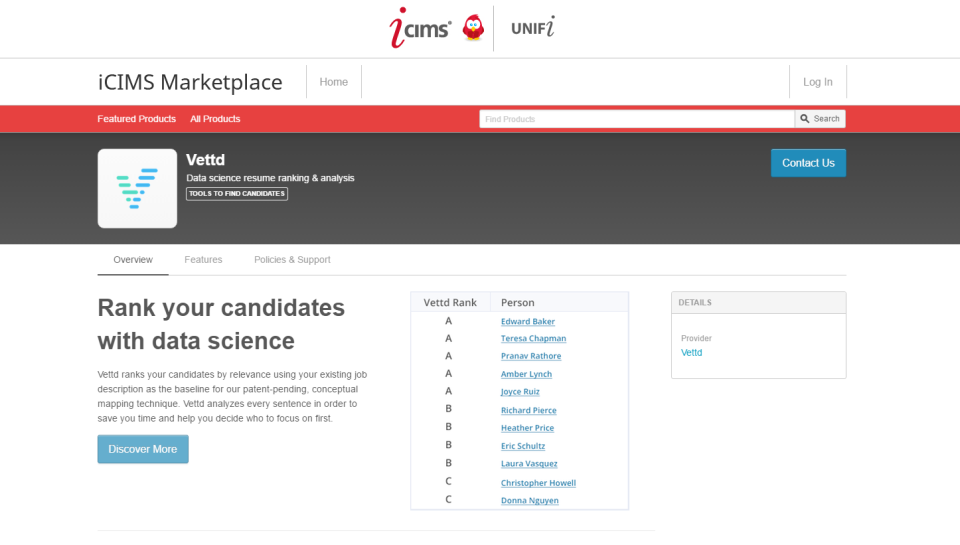960x545 pixels.
Task: Go to Featured Products
Action: [137, 119]
